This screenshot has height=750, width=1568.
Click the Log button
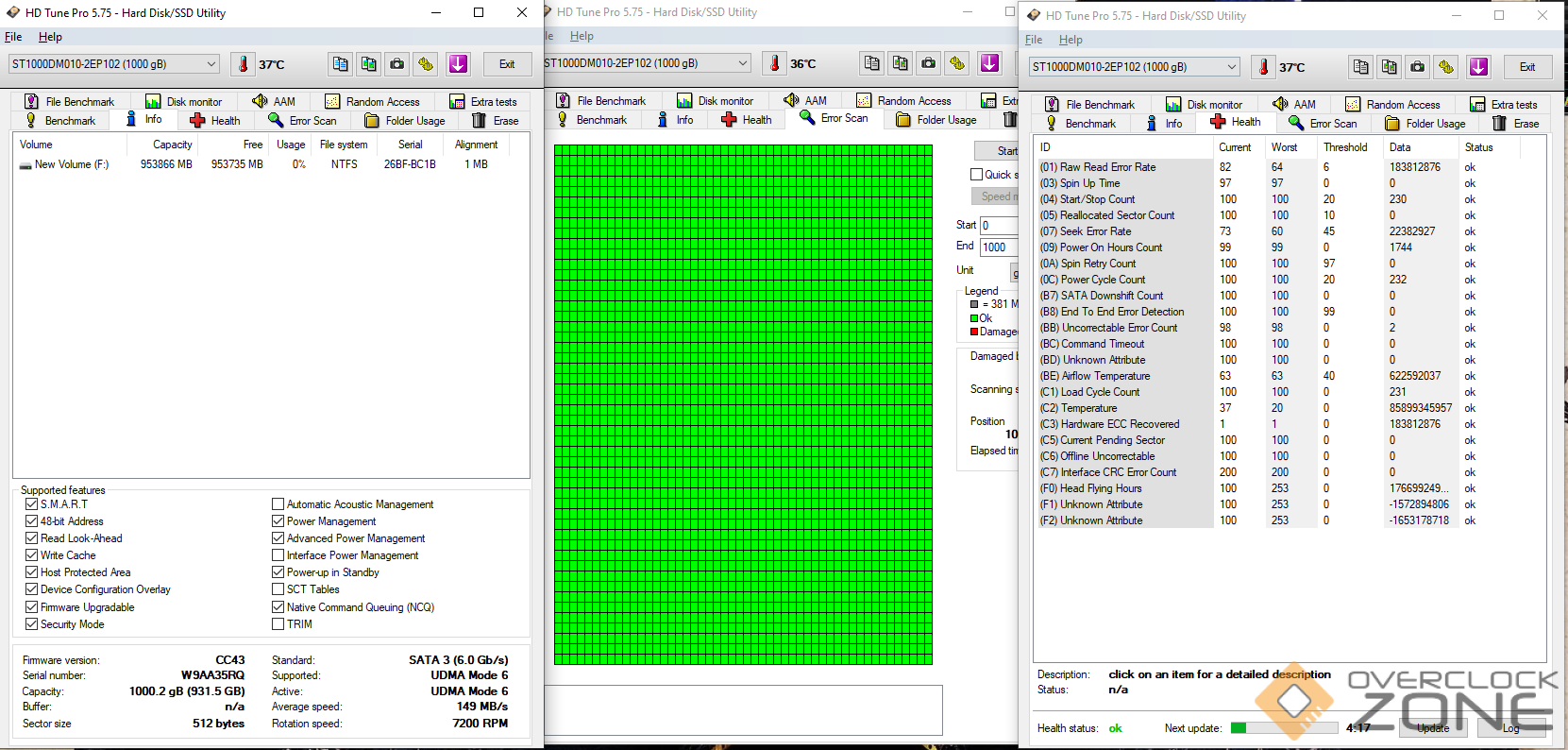[x=1511, y=727]
